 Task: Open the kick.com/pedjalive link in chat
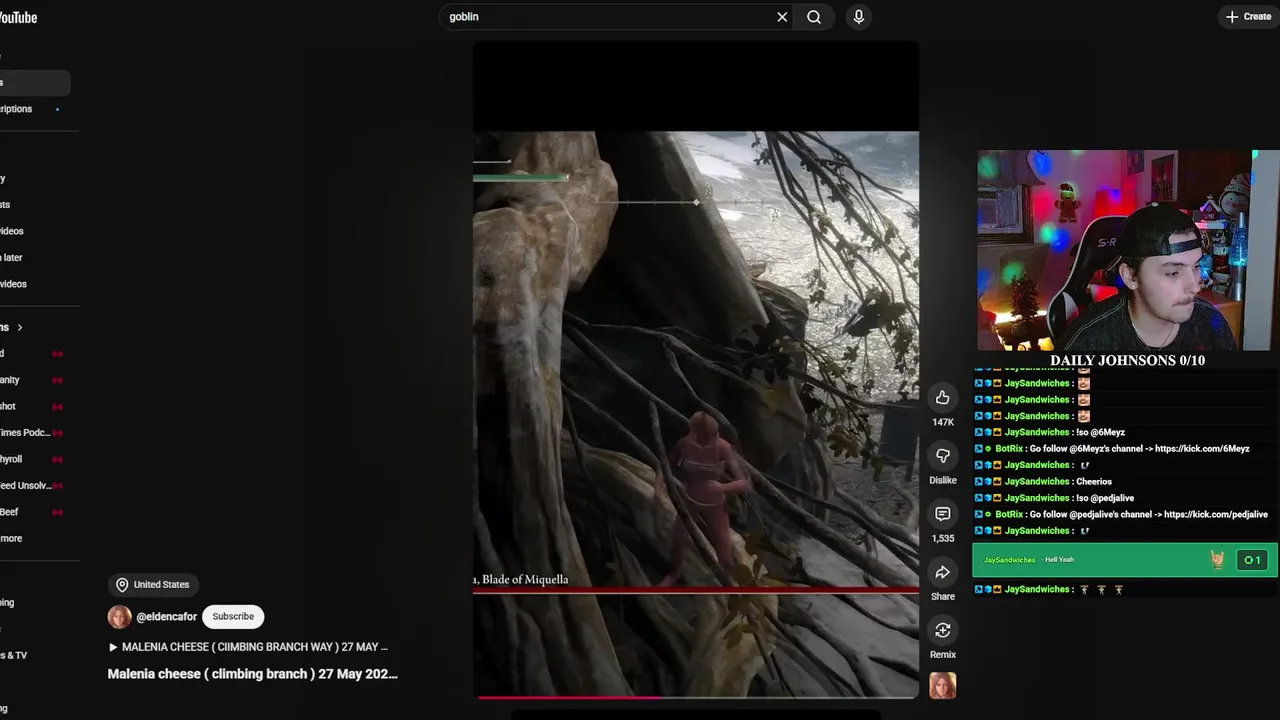[1216, 514]
